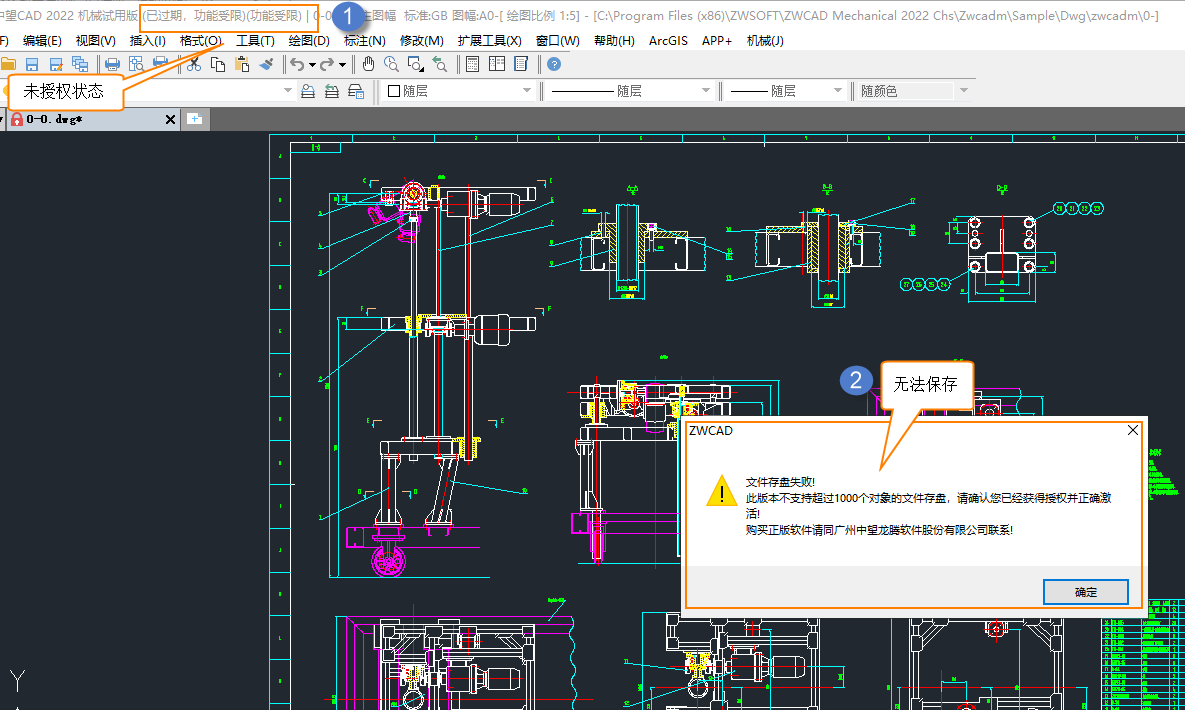Click the Layer Previous icon
This screenshot has height=710, width=1185.
pos(332,91)
